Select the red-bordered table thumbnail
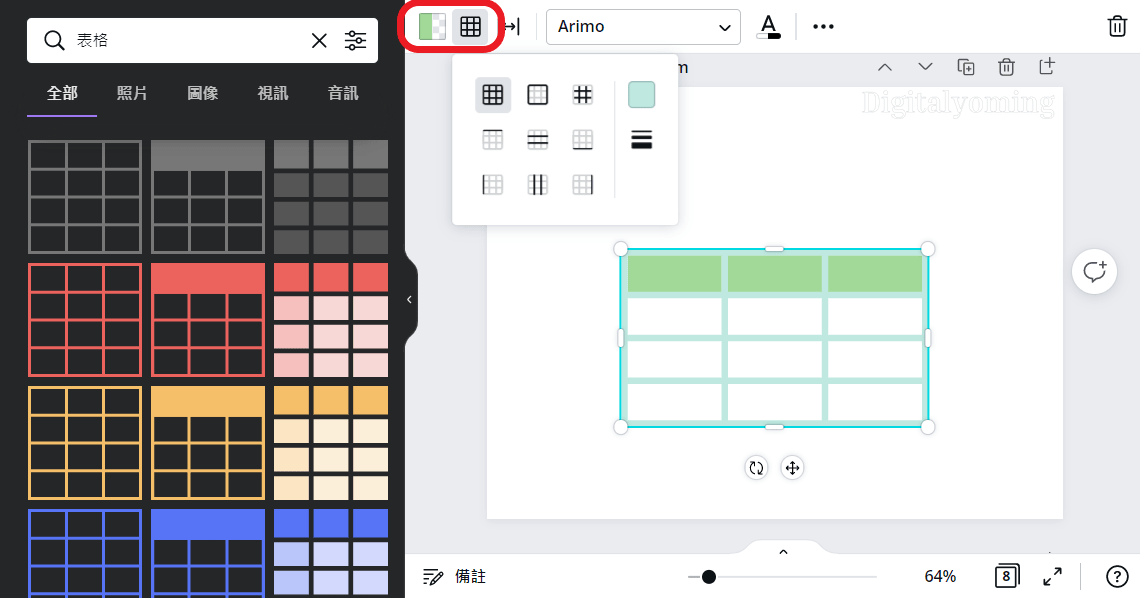The width and height of the screenshot is (1140, 598). click(85, 320)
